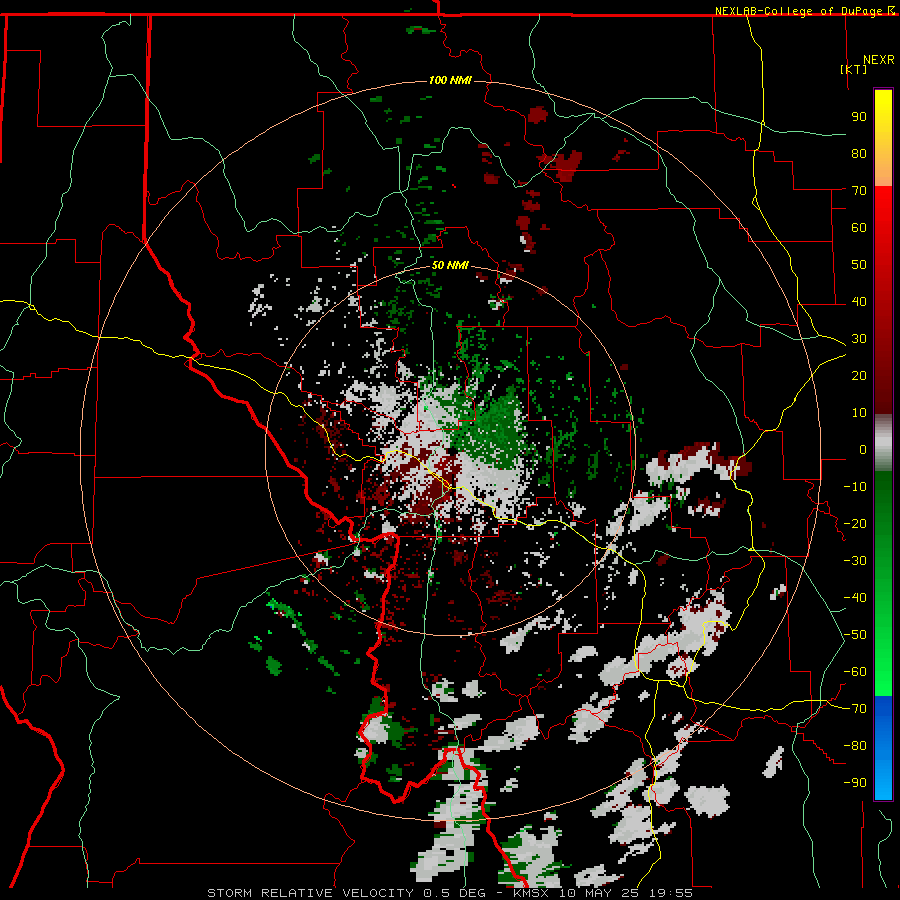Click the -30 value on velocity scale

[x=855, y=561]
